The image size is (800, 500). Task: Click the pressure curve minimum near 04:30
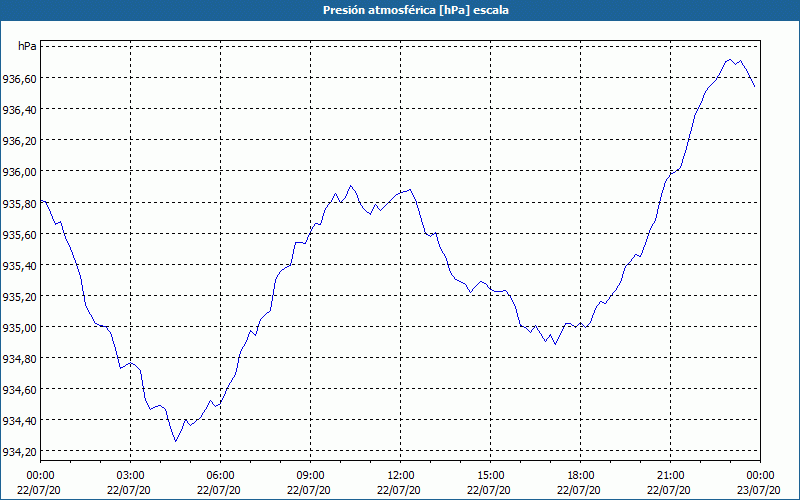[x=176, y=441]
